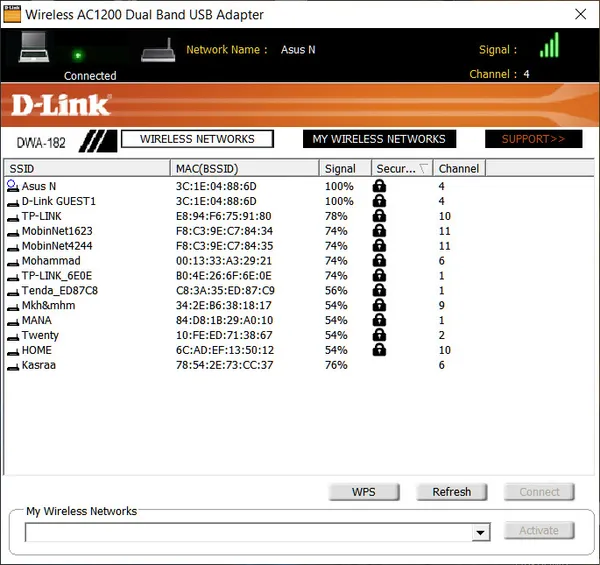Click the router icon beside Network Name
The image size is (600, 565).
tap(158, 50)
